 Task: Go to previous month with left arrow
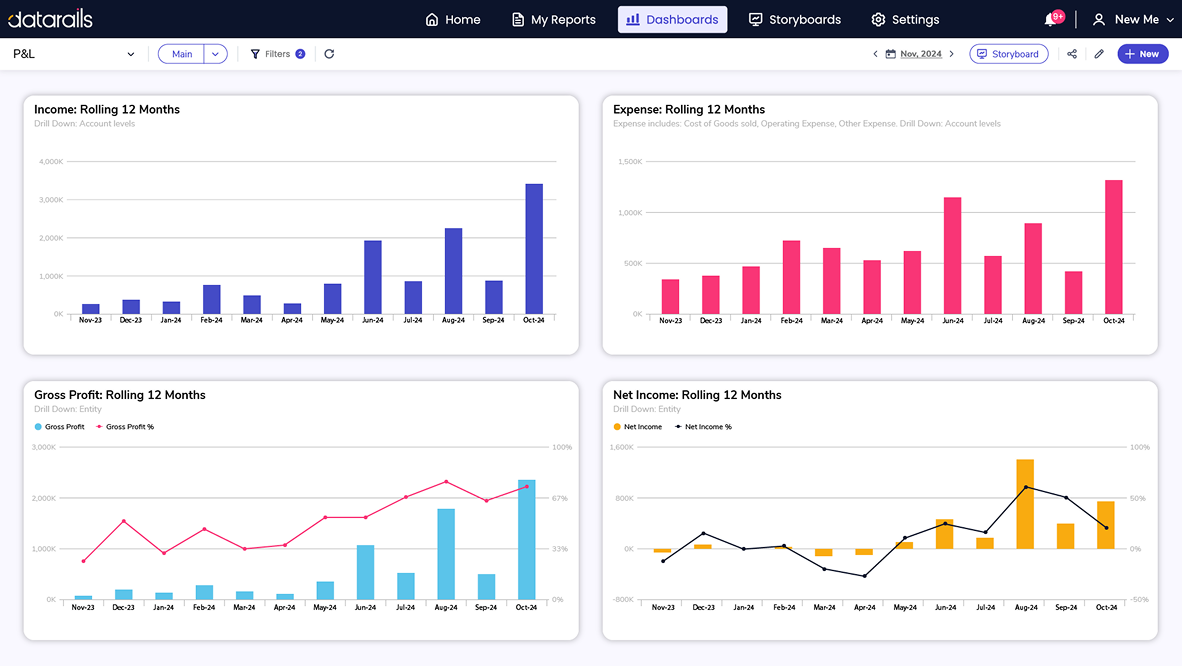pyautogui.click(x=875, y=54)
